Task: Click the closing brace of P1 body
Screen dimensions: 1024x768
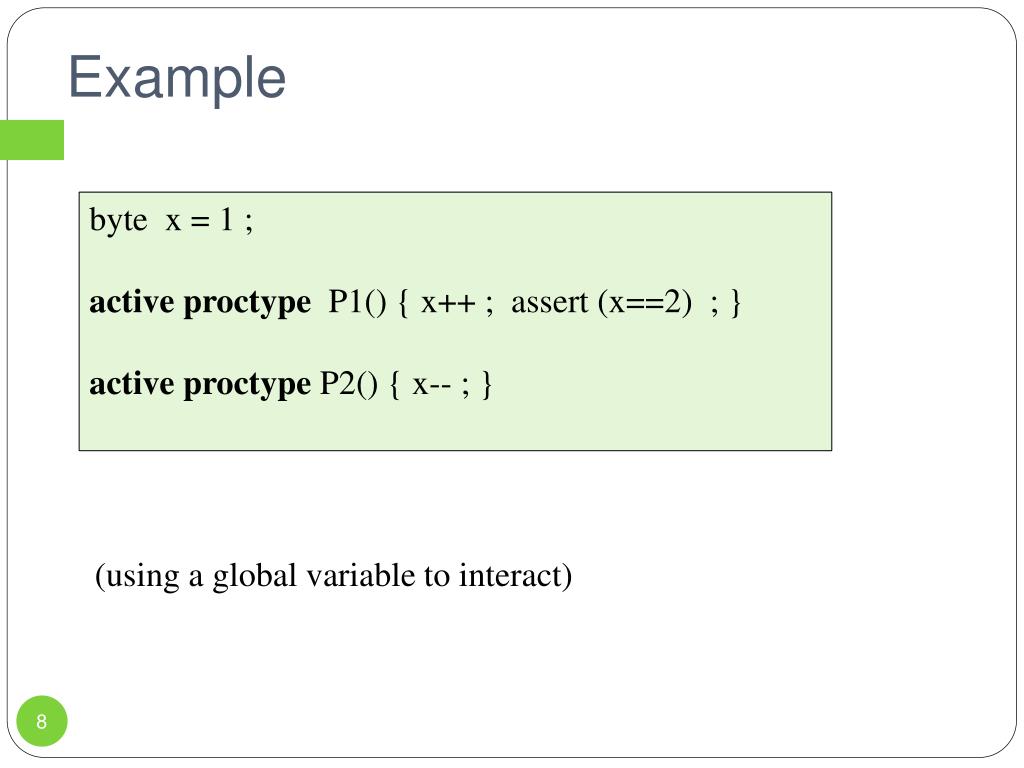Action: pos(736,303)
